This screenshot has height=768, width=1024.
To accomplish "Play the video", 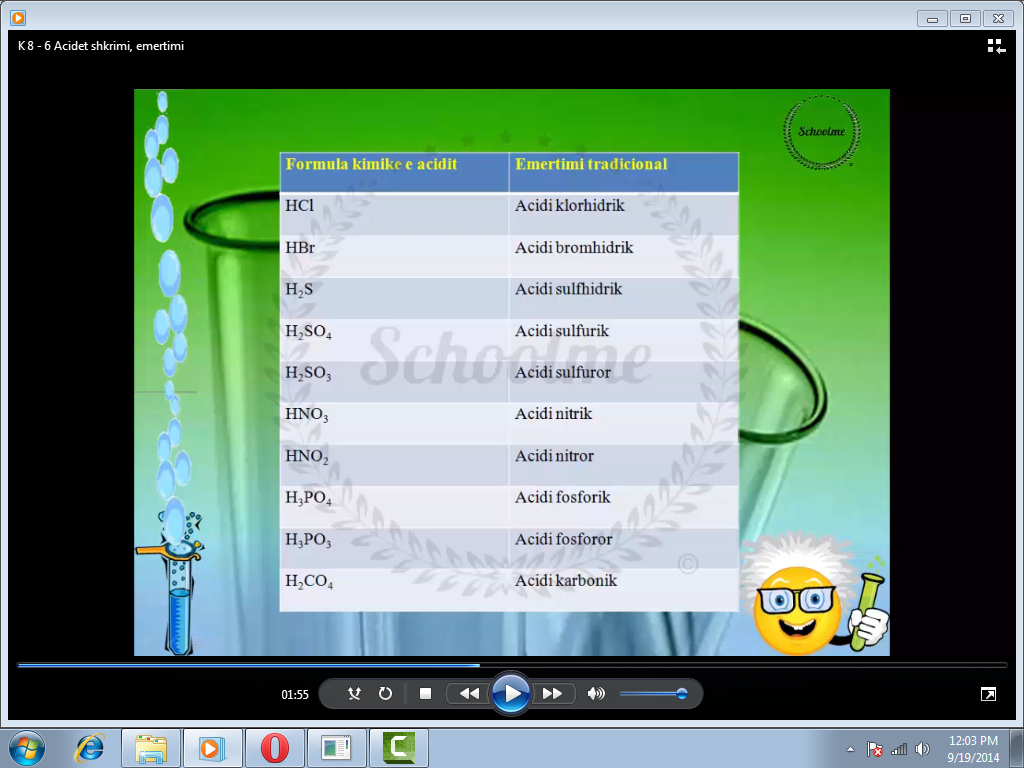I will click(511, 694).
